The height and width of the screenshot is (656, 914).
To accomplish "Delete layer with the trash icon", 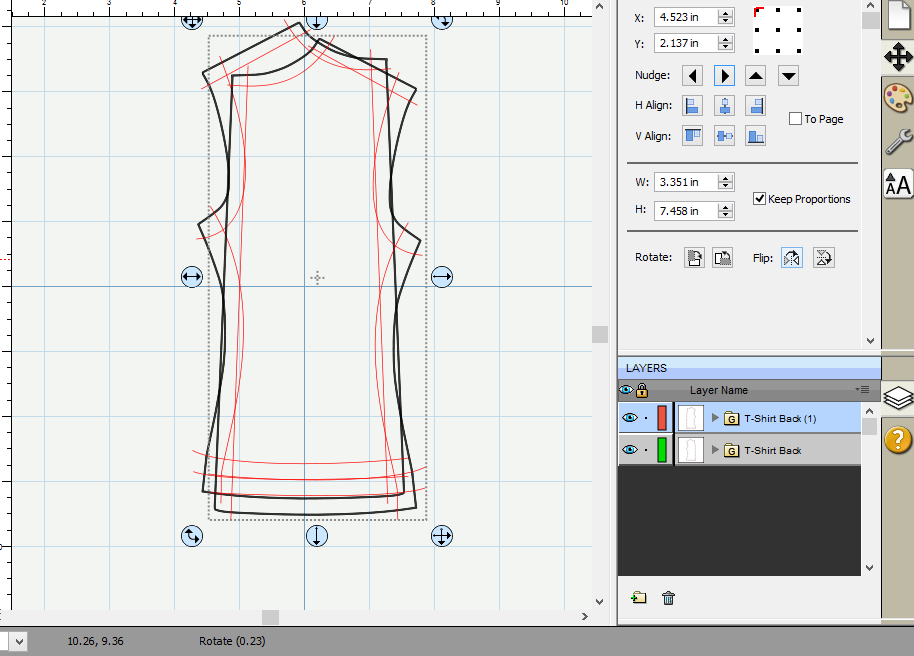I will (x=669, y=598).
